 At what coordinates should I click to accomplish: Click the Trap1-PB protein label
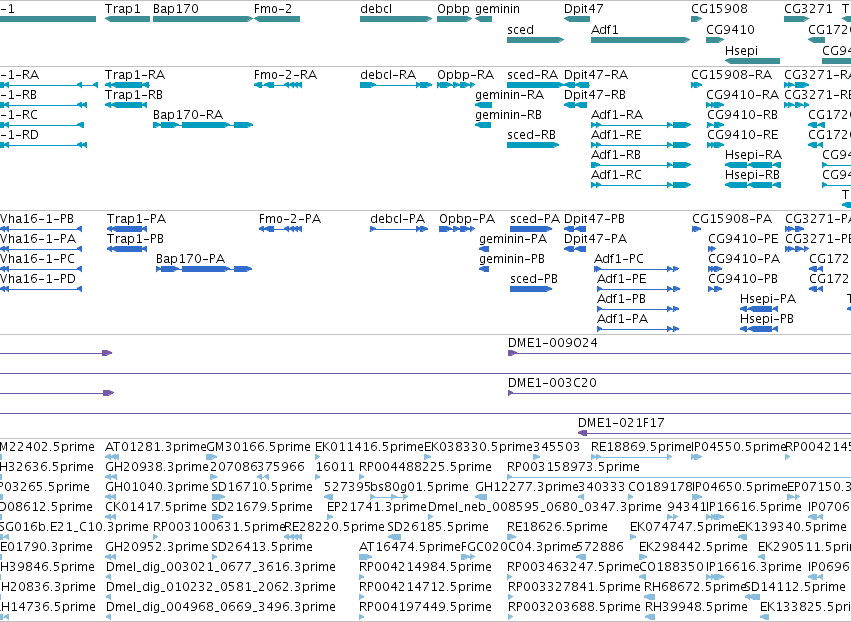point(135,239)
